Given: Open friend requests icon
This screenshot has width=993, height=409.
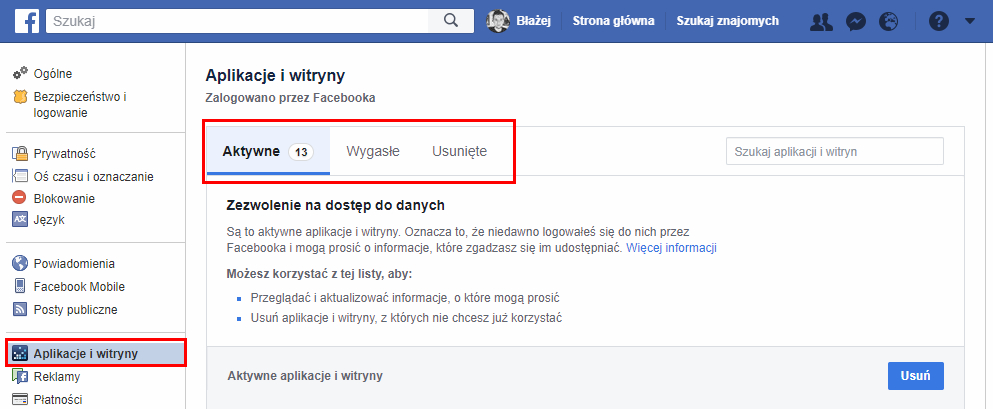Looking at the screenshot, I should click(821, 22).
